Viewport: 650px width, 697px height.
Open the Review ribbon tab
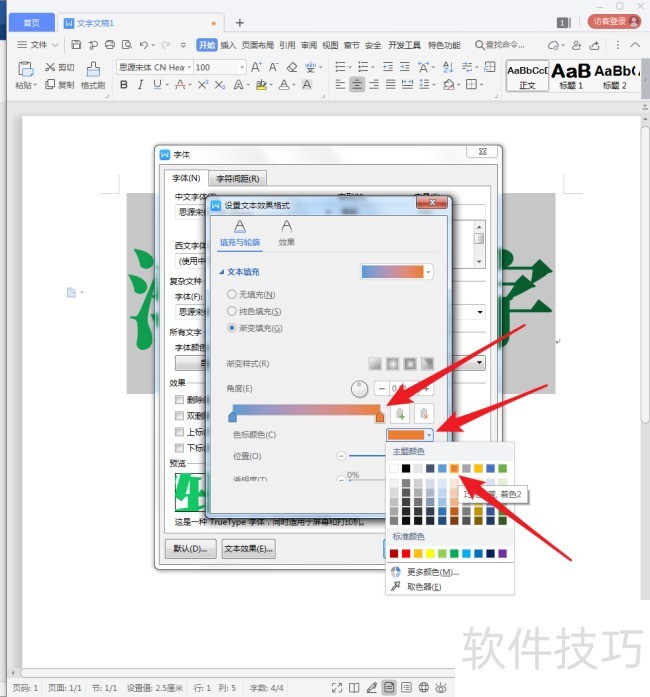pyautogui.click(x=309, y=45)
